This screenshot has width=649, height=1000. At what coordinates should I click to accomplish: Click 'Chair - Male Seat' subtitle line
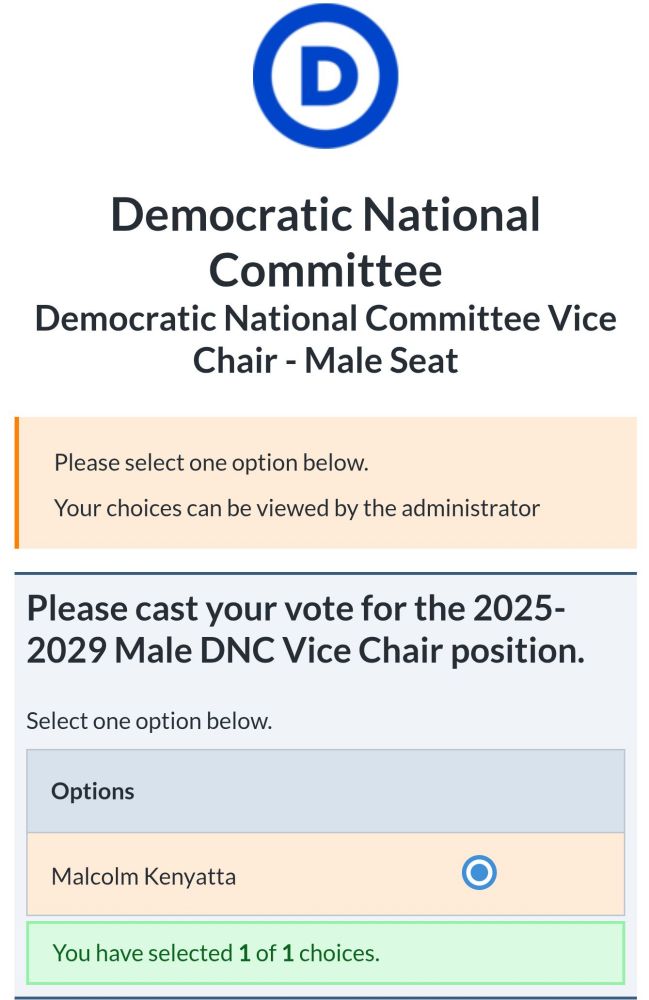tap(325, 360)
